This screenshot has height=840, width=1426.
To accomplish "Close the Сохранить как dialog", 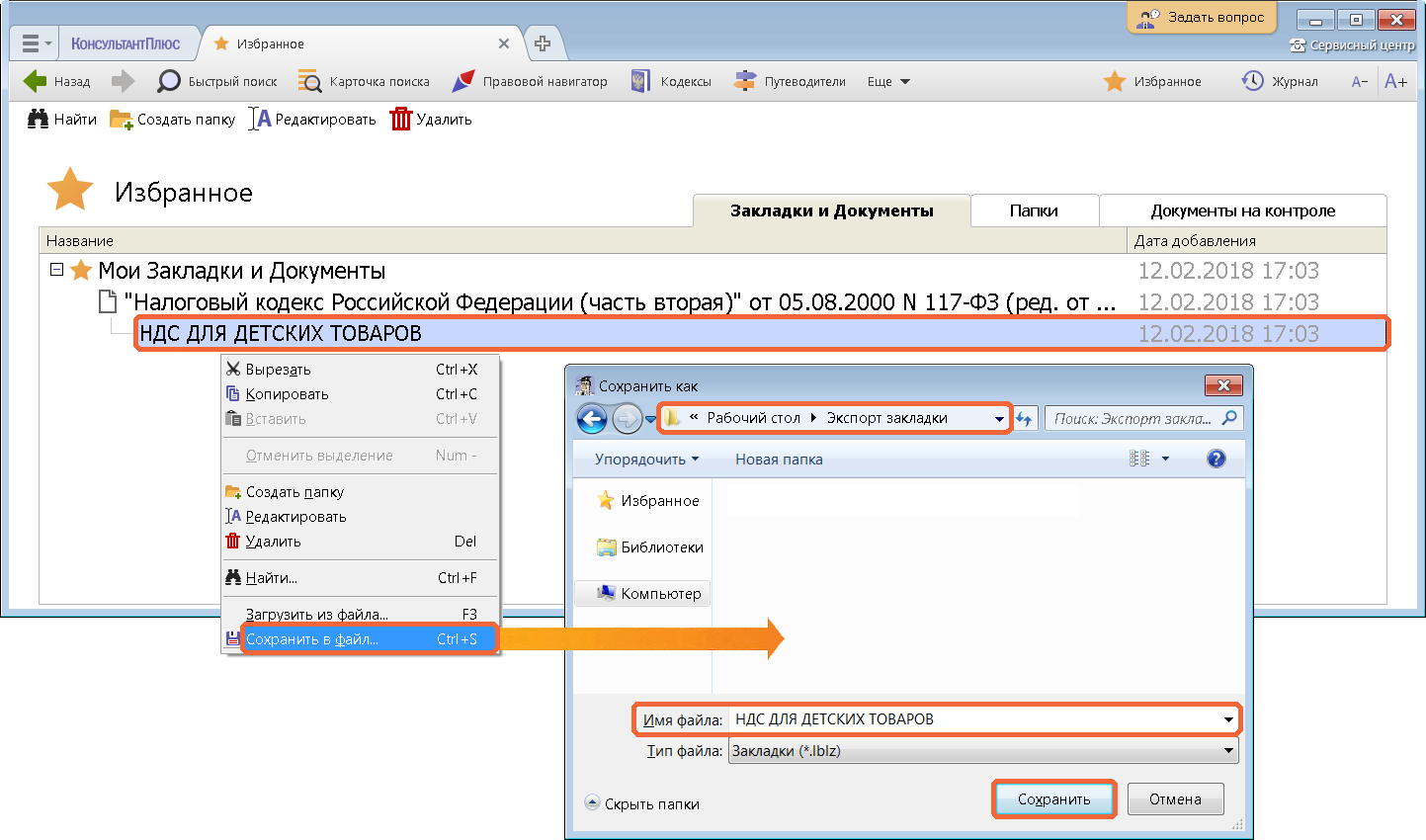I will tap(1223, 385).
